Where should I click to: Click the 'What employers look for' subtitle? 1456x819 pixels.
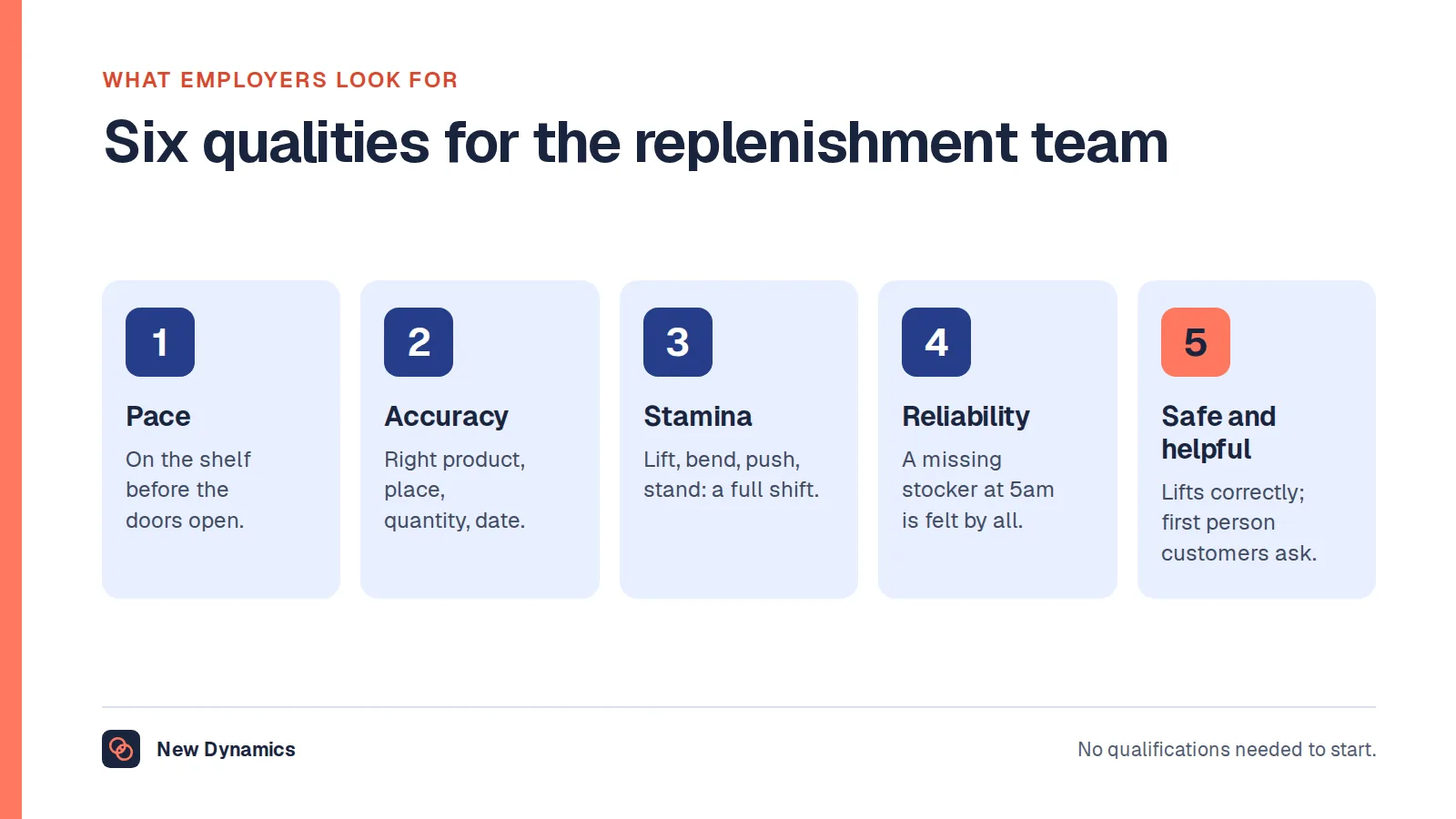pos(280,80)
